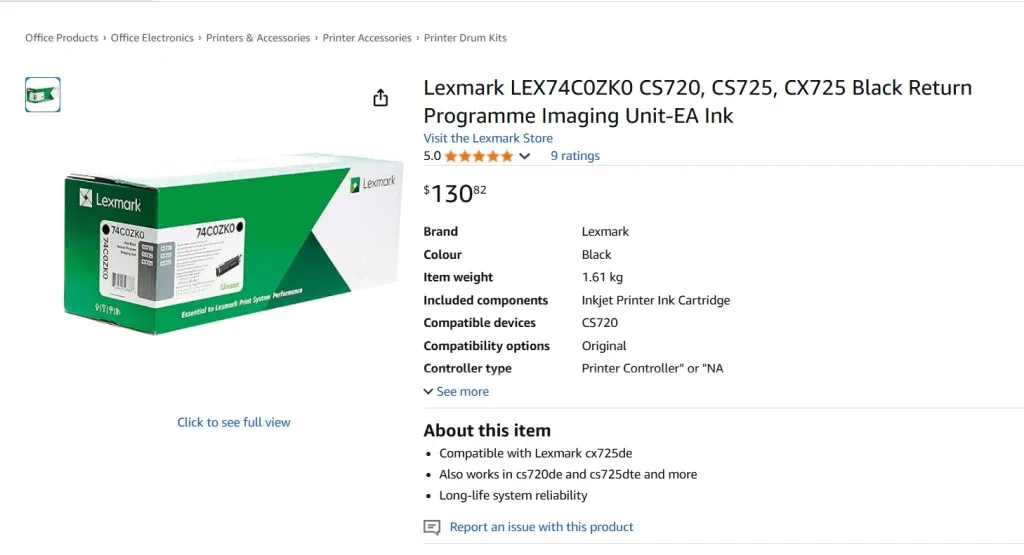The height and width of the screenshot is (555, 1024).
Task: Navigate to Printers & Accessories breadcrumb
Action: coord(258,38)
